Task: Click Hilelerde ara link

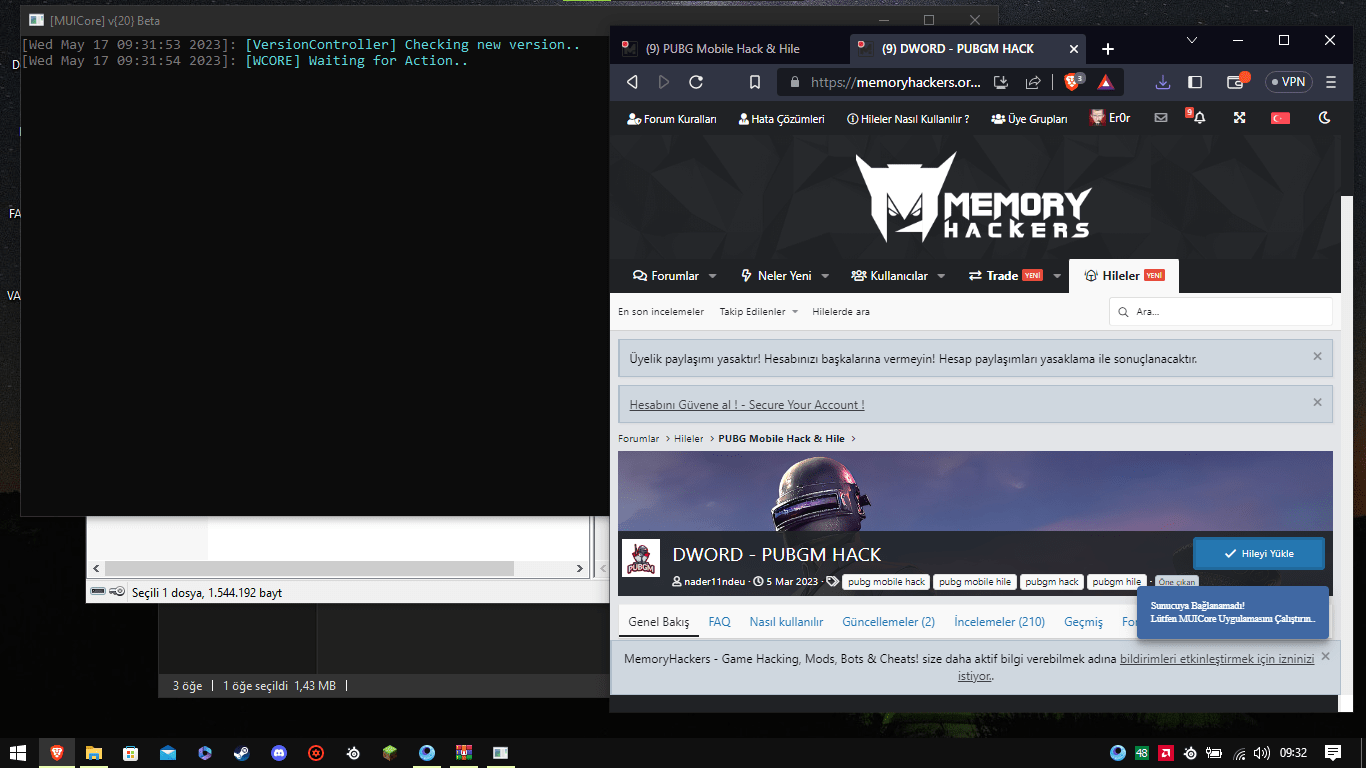Action: pyautogui.click(x=841, y=312)
